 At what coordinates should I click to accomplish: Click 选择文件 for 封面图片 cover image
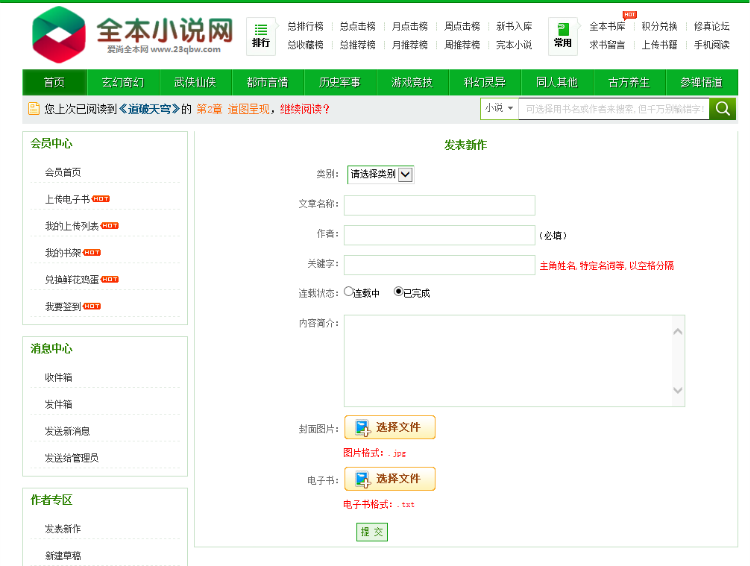389,428
